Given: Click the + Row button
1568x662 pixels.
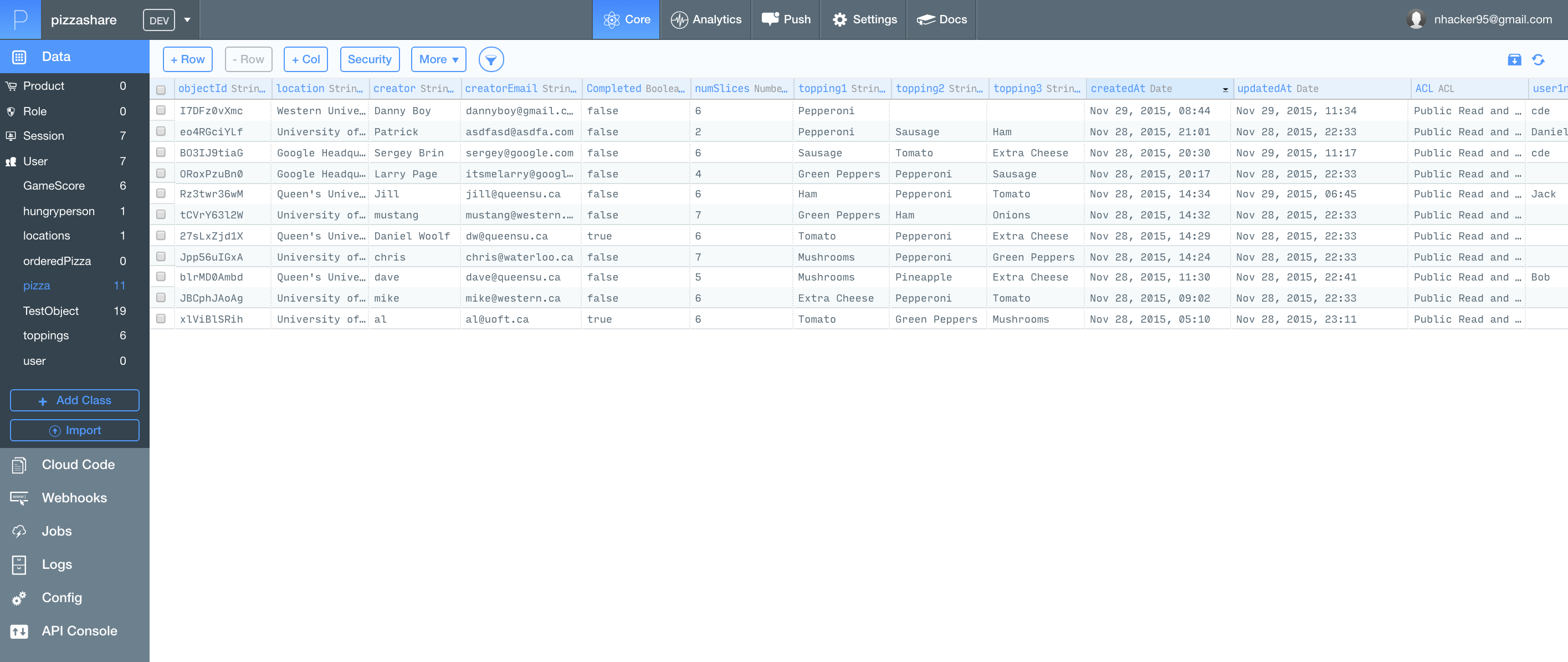Looking at the screenshot, I should [187, 59].
